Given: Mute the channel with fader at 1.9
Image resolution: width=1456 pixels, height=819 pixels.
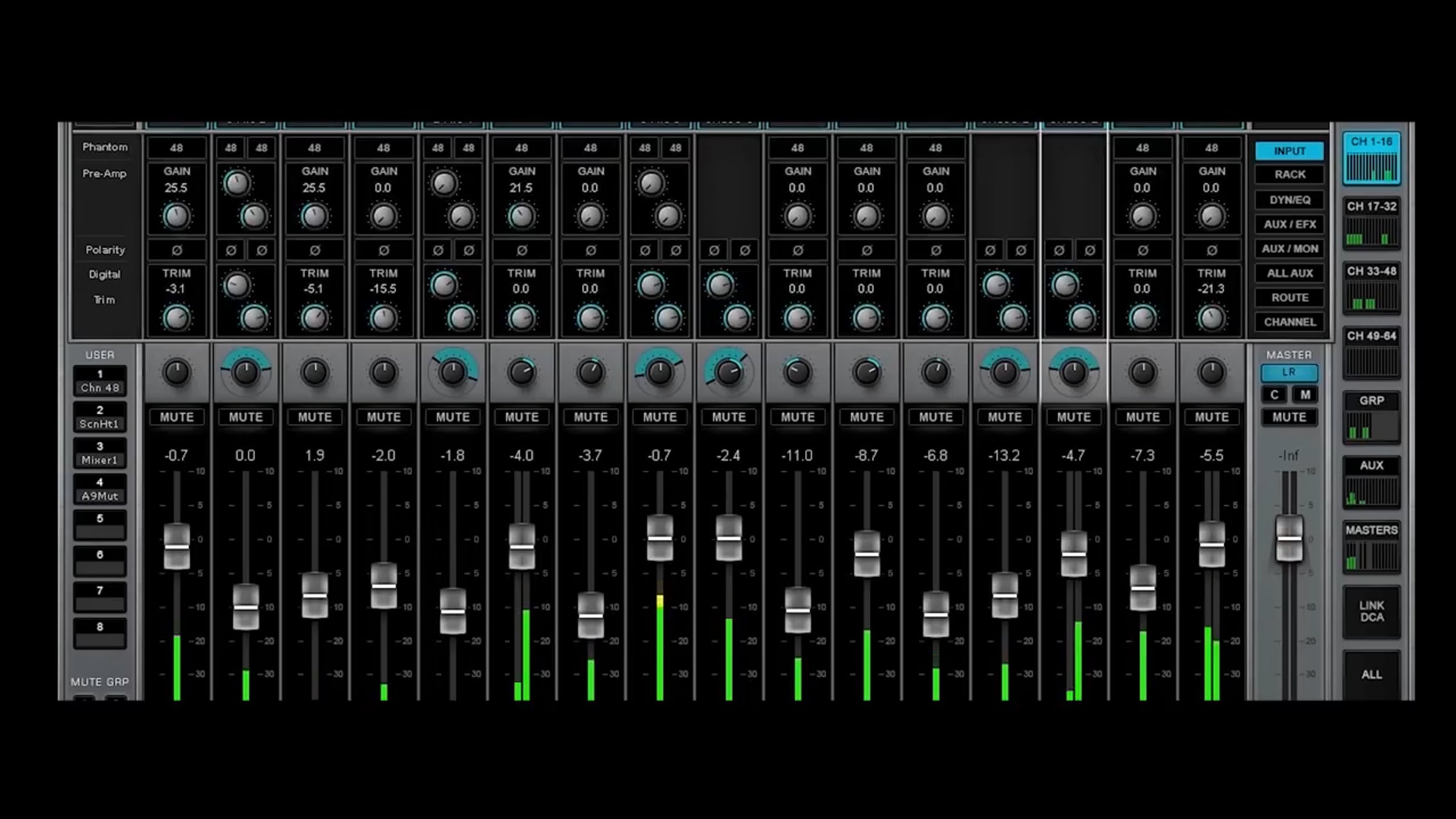Looking at the screenshot, I should 314,417.
